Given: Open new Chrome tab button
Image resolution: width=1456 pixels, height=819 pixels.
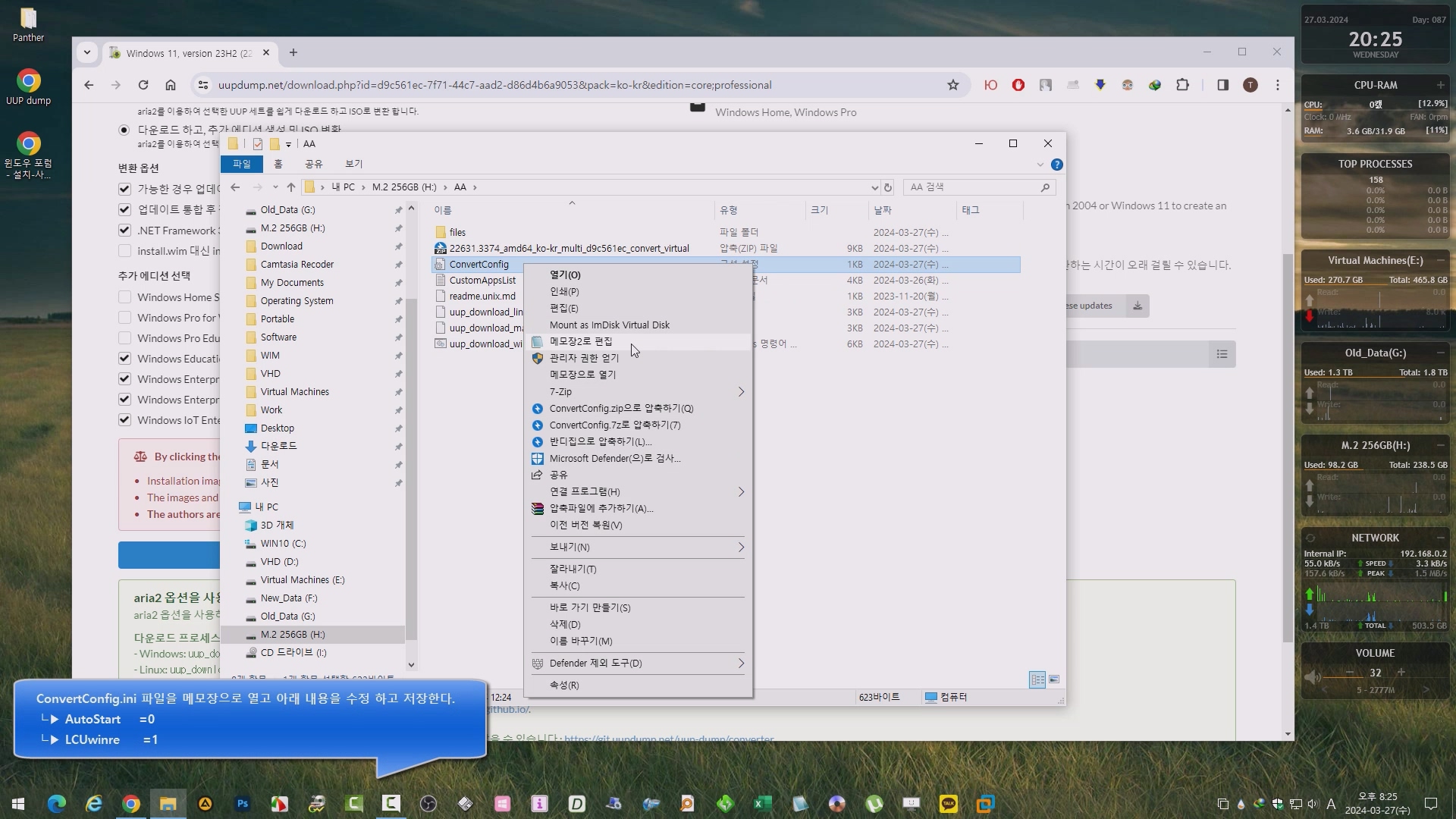Looking at the screenshot, I should 293,53.
